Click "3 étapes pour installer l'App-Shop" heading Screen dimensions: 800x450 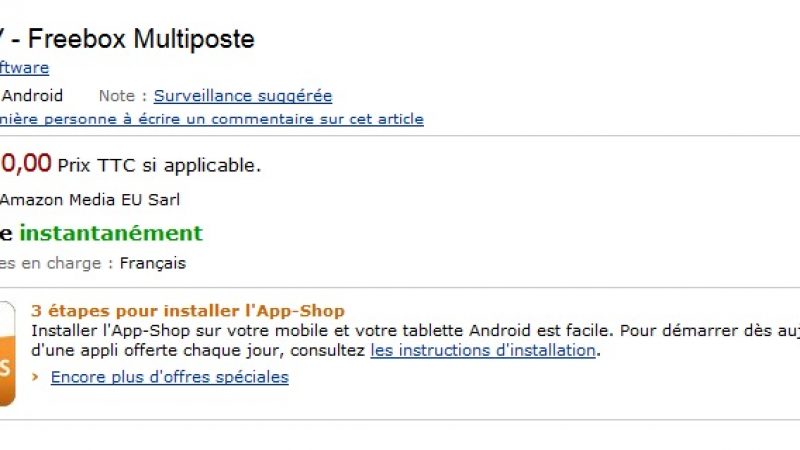click(188, 311)
